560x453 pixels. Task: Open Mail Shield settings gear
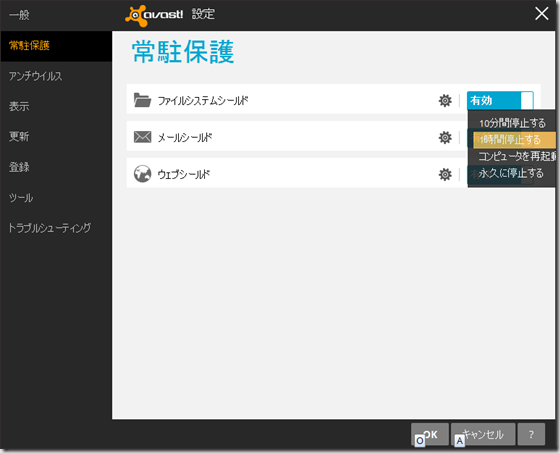click(x=445, y=138)
